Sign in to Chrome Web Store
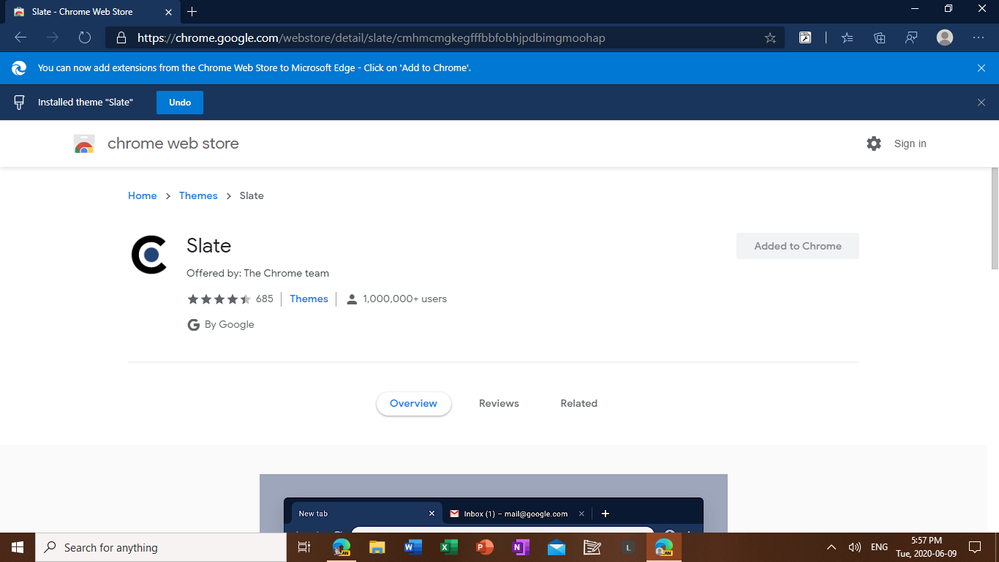 coord(910,143)
